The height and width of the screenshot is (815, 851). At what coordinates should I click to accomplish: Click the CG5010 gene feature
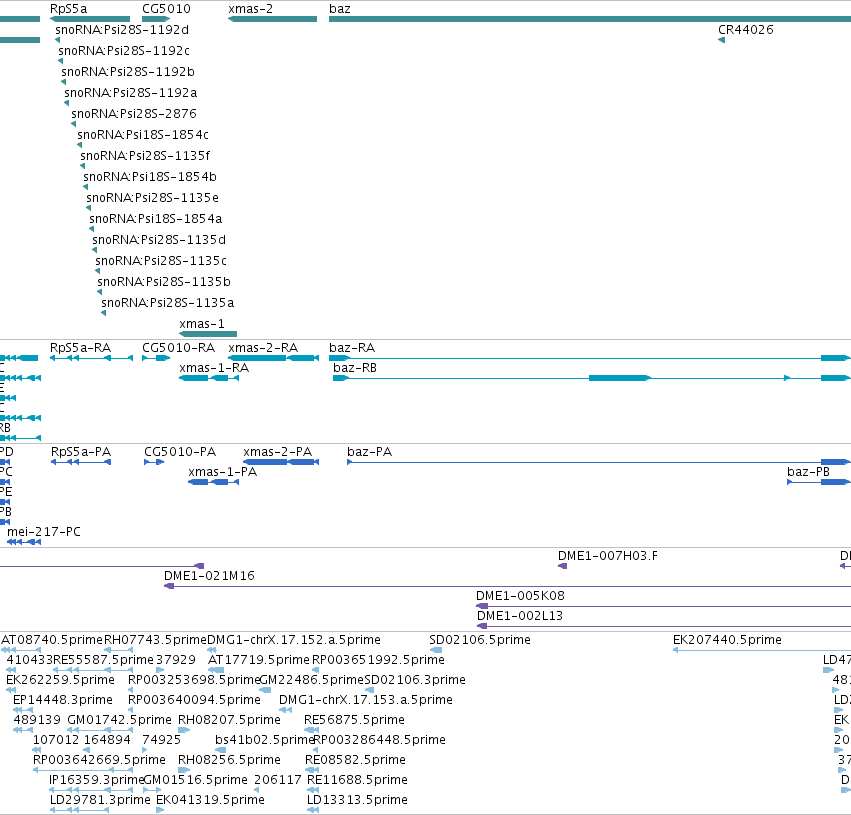point(156,19)
